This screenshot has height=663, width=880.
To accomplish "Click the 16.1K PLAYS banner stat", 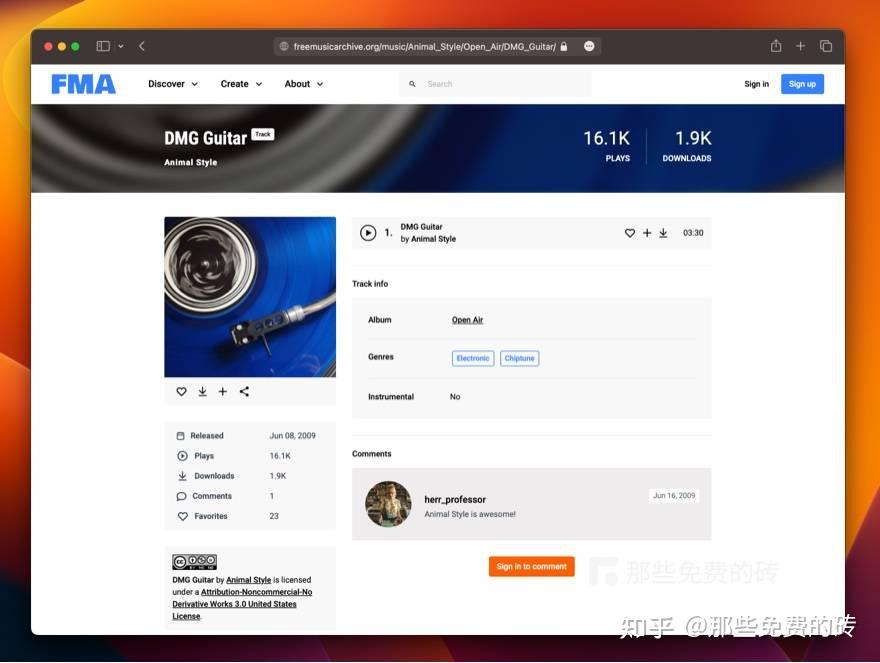I will tap(607, 145).
